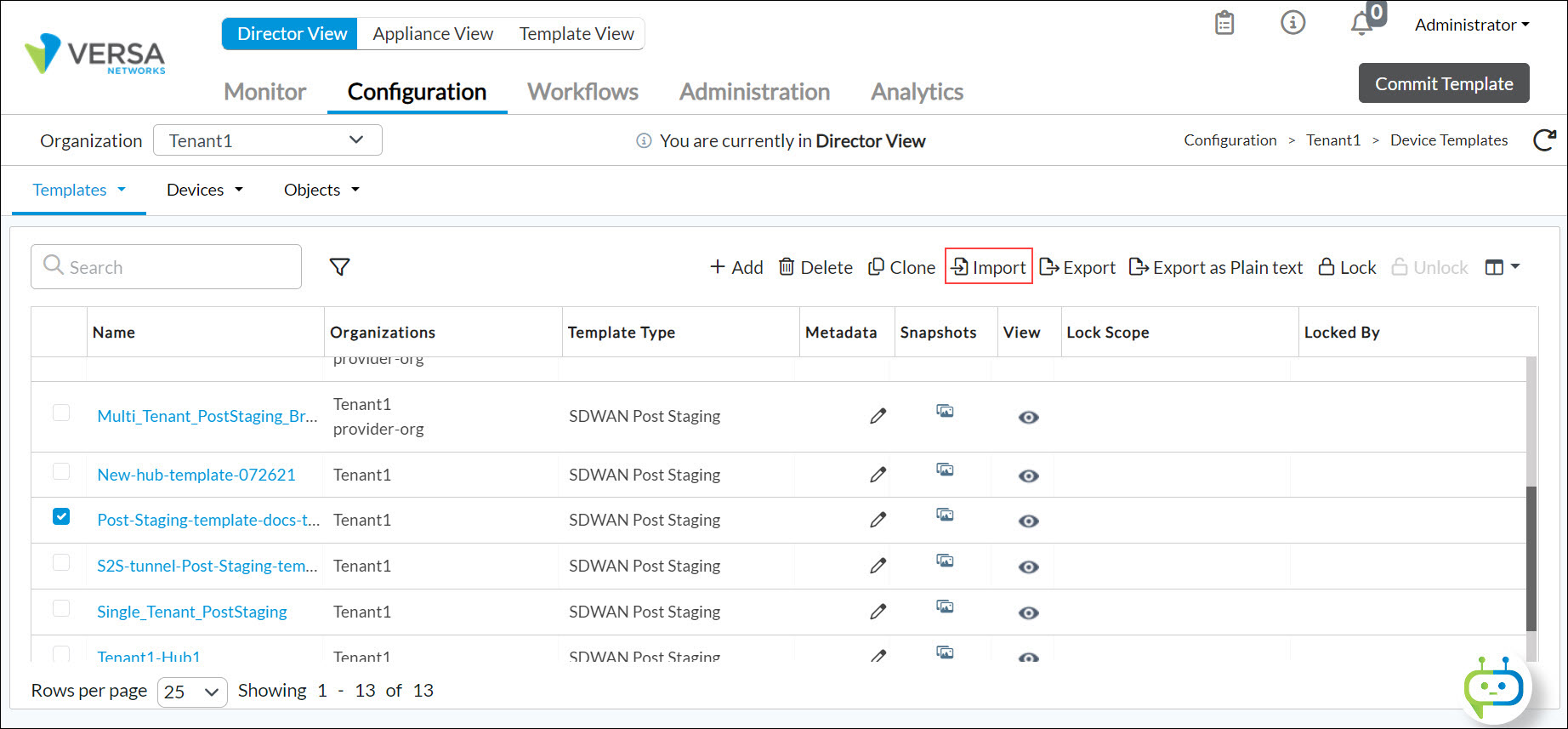The image size is (1568, 729).
Task: Click the info circle icon in header
Action: pos(1292,23)
